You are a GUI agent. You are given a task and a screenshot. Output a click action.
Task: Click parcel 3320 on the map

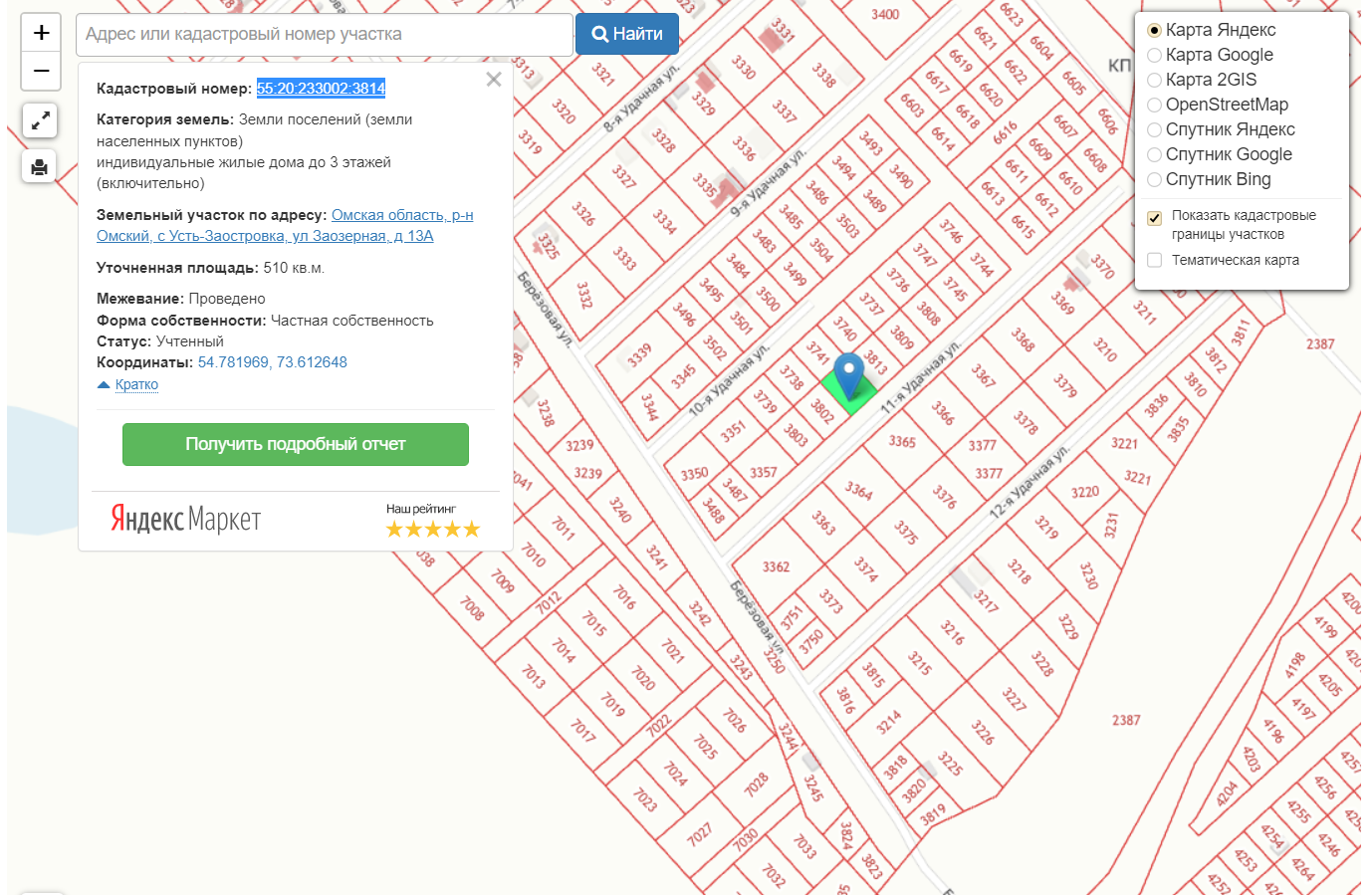coord(564,112)
